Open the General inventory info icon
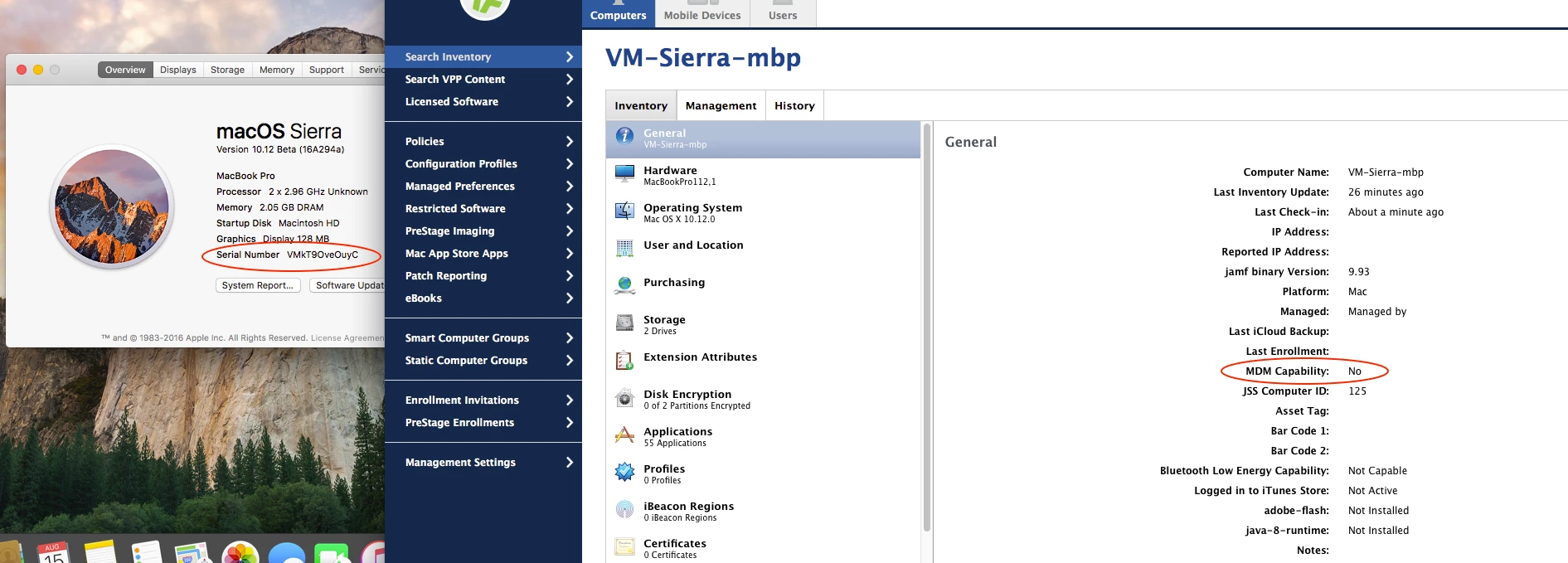This screenshot has height=563, width=1568. [624, 136]
